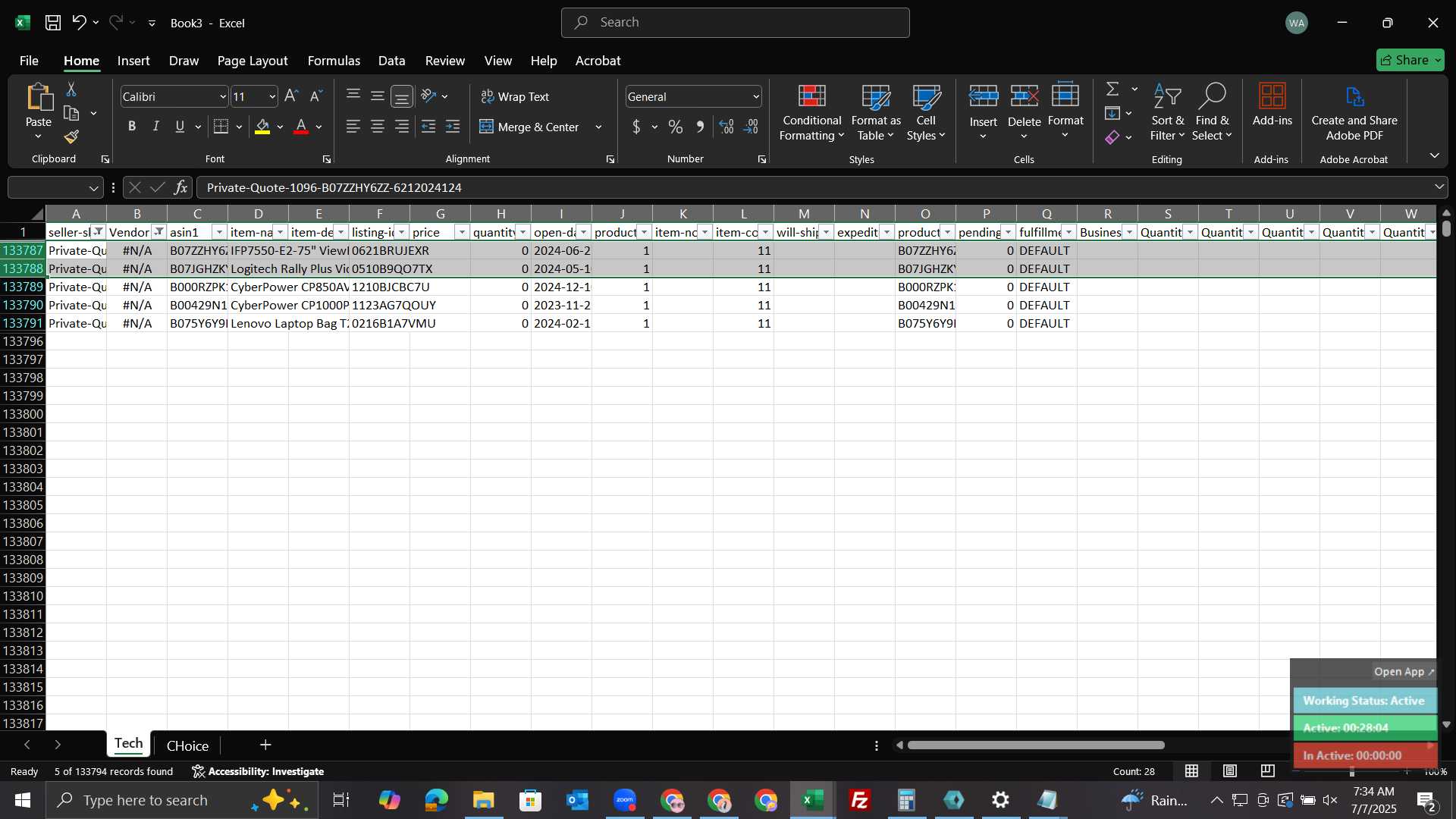Open the Data ribbon tab
1456x819 pixels.
pos(391,61)
